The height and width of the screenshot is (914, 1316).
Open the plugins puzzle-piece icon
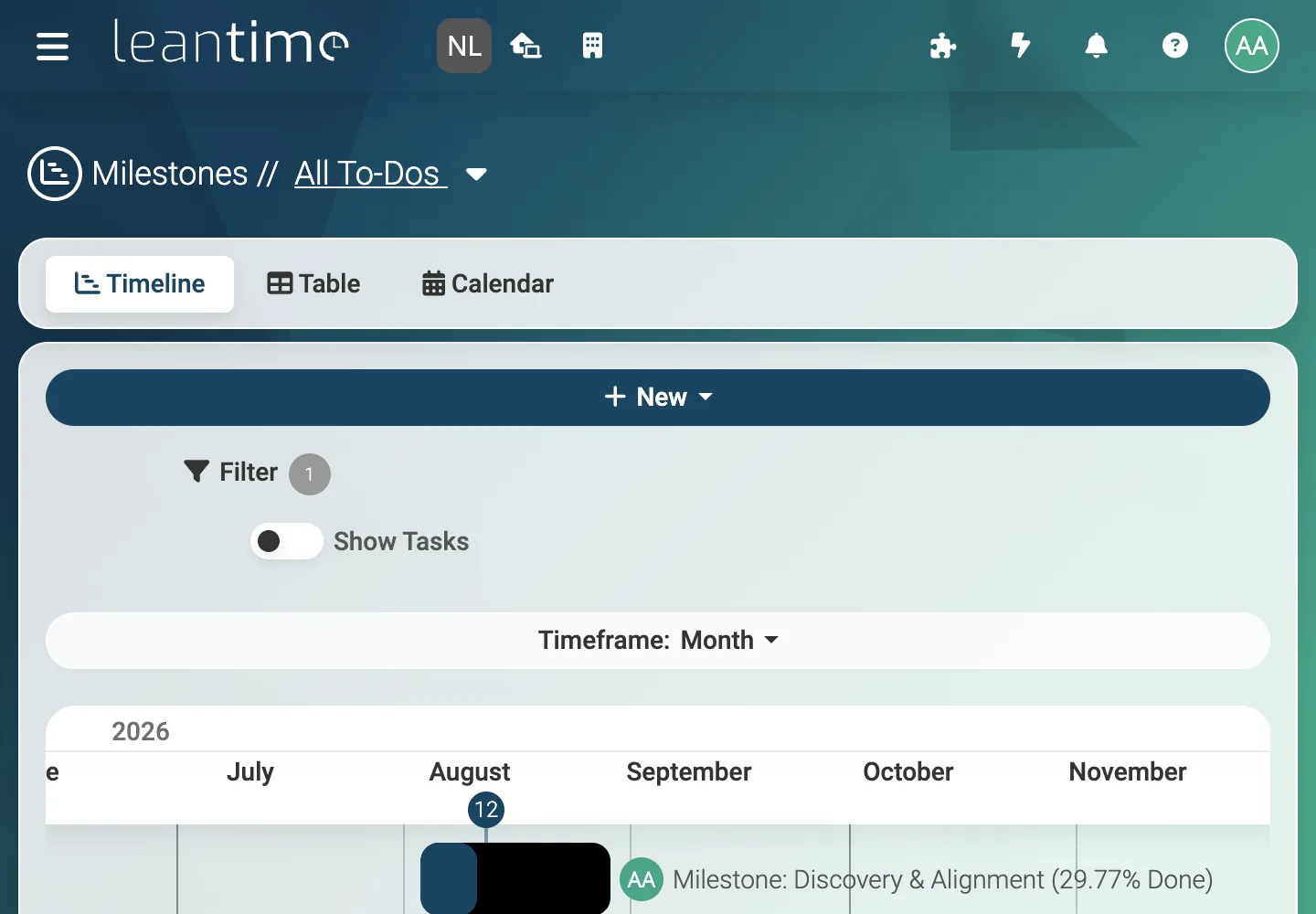click(942, 46)
